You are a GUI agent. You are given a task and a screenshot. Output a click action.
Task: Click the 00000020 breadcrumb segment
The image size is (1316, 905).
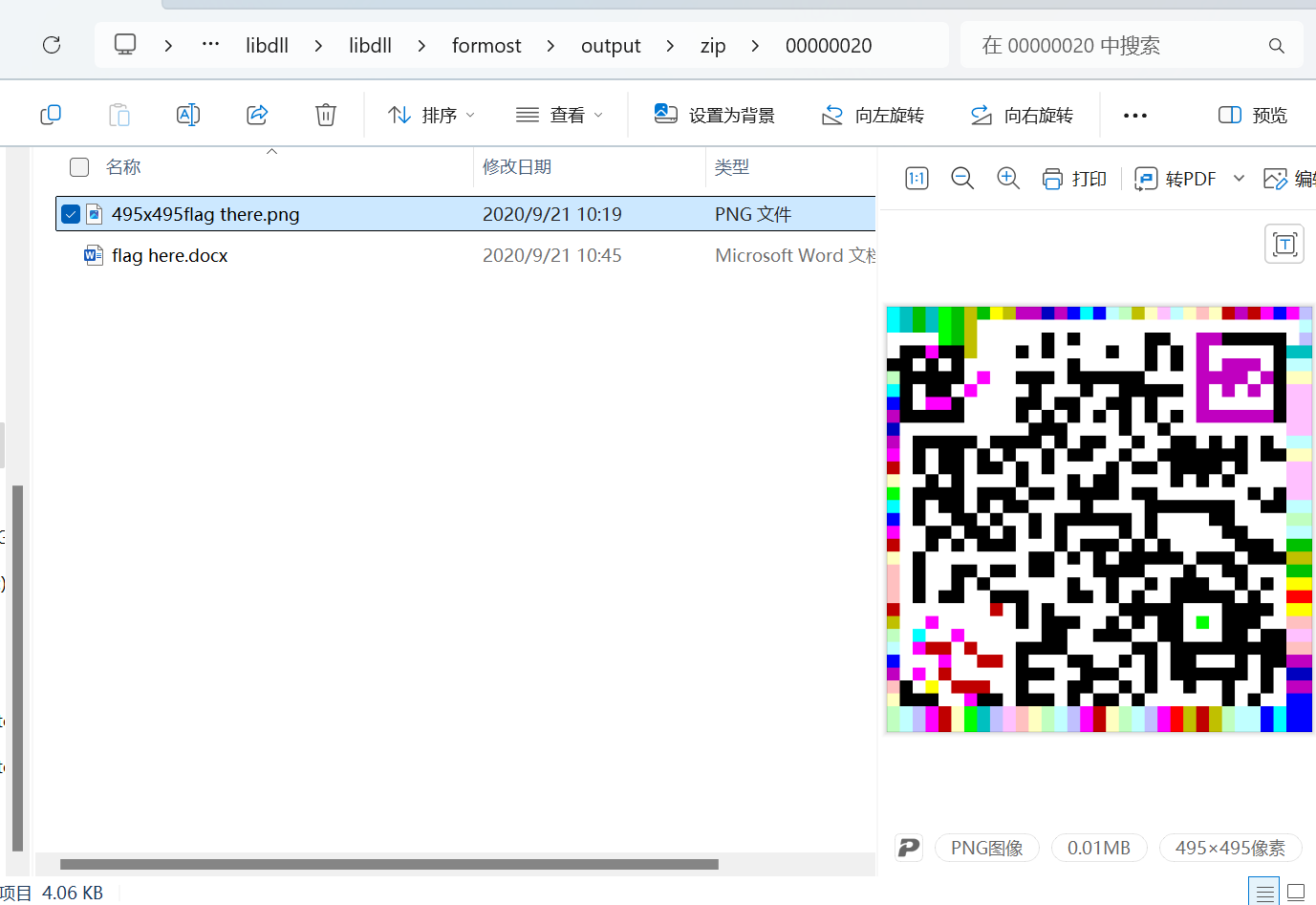[x=829, y=45]
